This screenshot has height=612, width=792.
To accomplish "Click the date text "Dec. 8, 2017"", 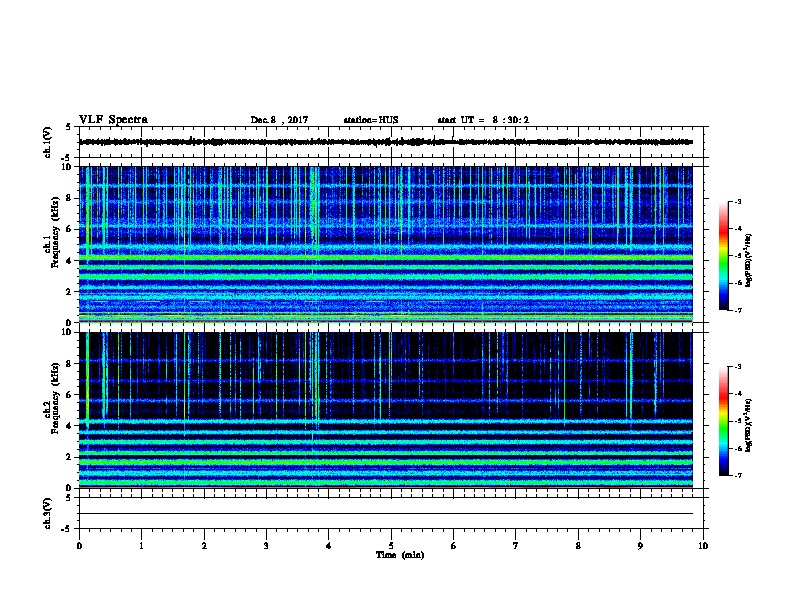I will 279,120.
